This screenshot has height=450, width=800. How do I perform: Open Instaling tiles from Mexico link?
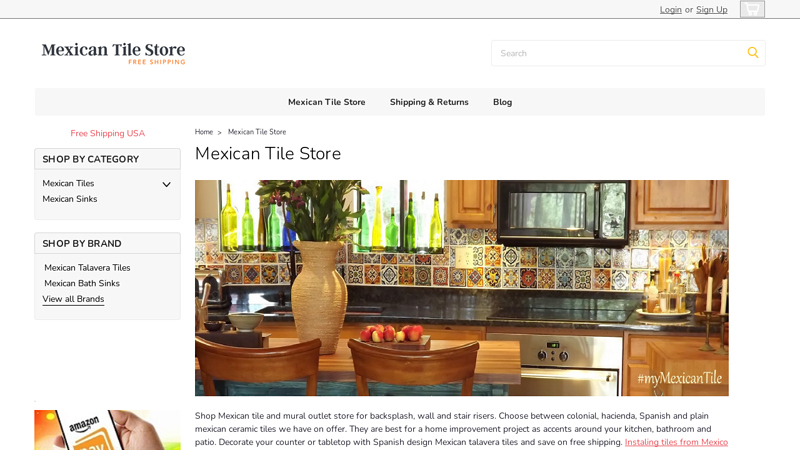[676, 442]
